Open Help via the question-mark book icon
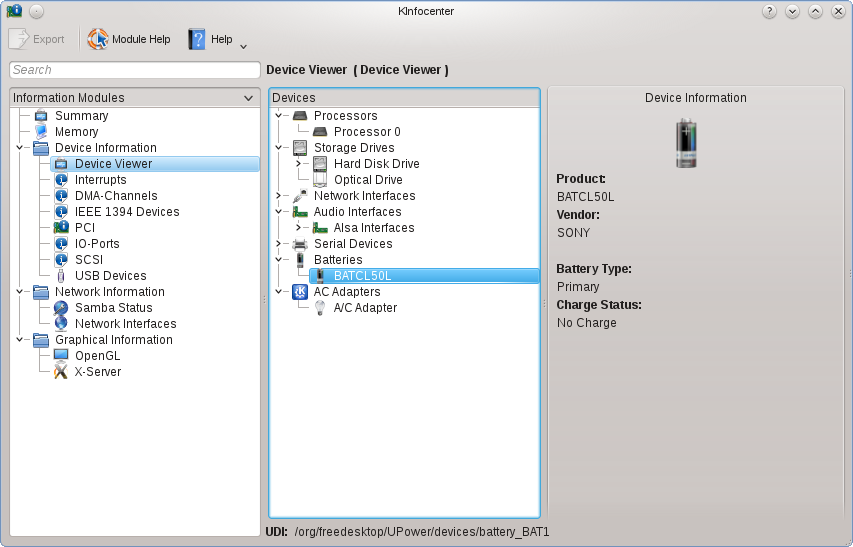 [196, 39]
